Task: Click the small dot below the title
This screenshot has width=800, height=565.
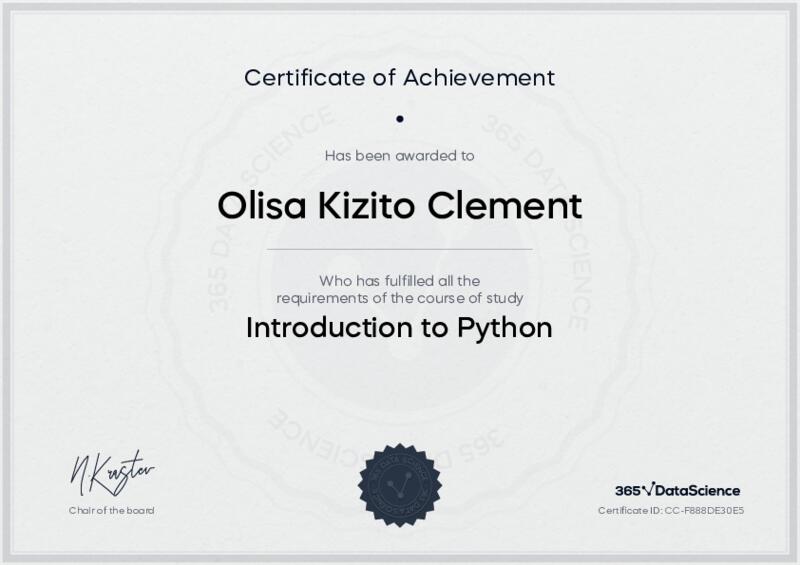Action: [x=399, y=118]
